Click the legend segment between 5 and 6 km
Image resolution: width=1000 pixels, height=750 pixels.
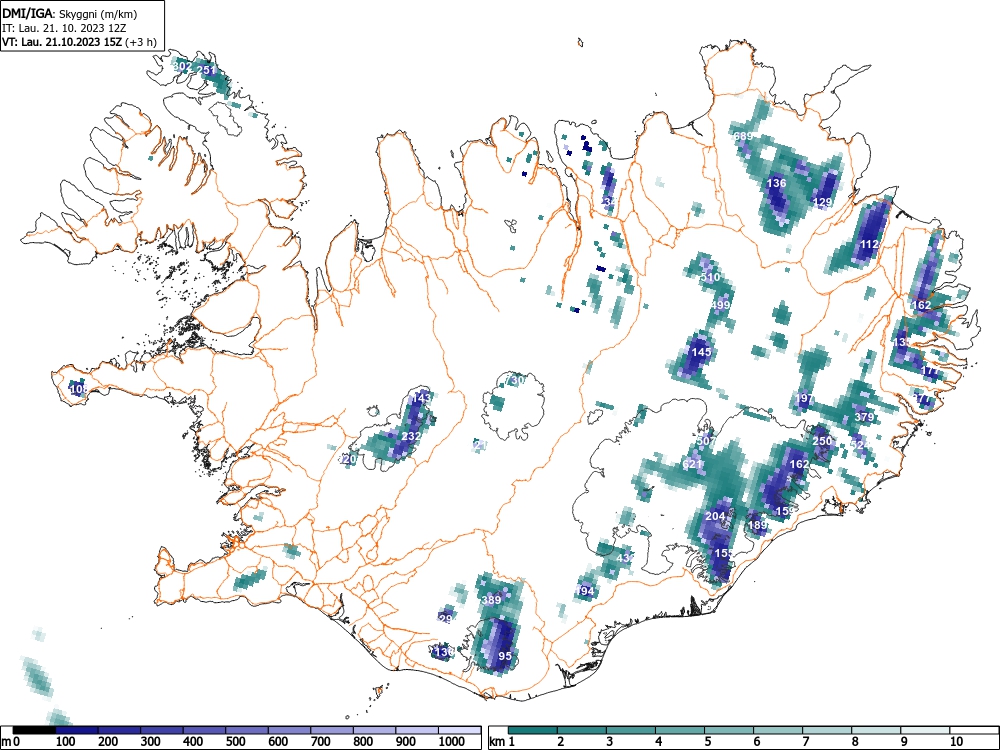click(x=729, y=730)
